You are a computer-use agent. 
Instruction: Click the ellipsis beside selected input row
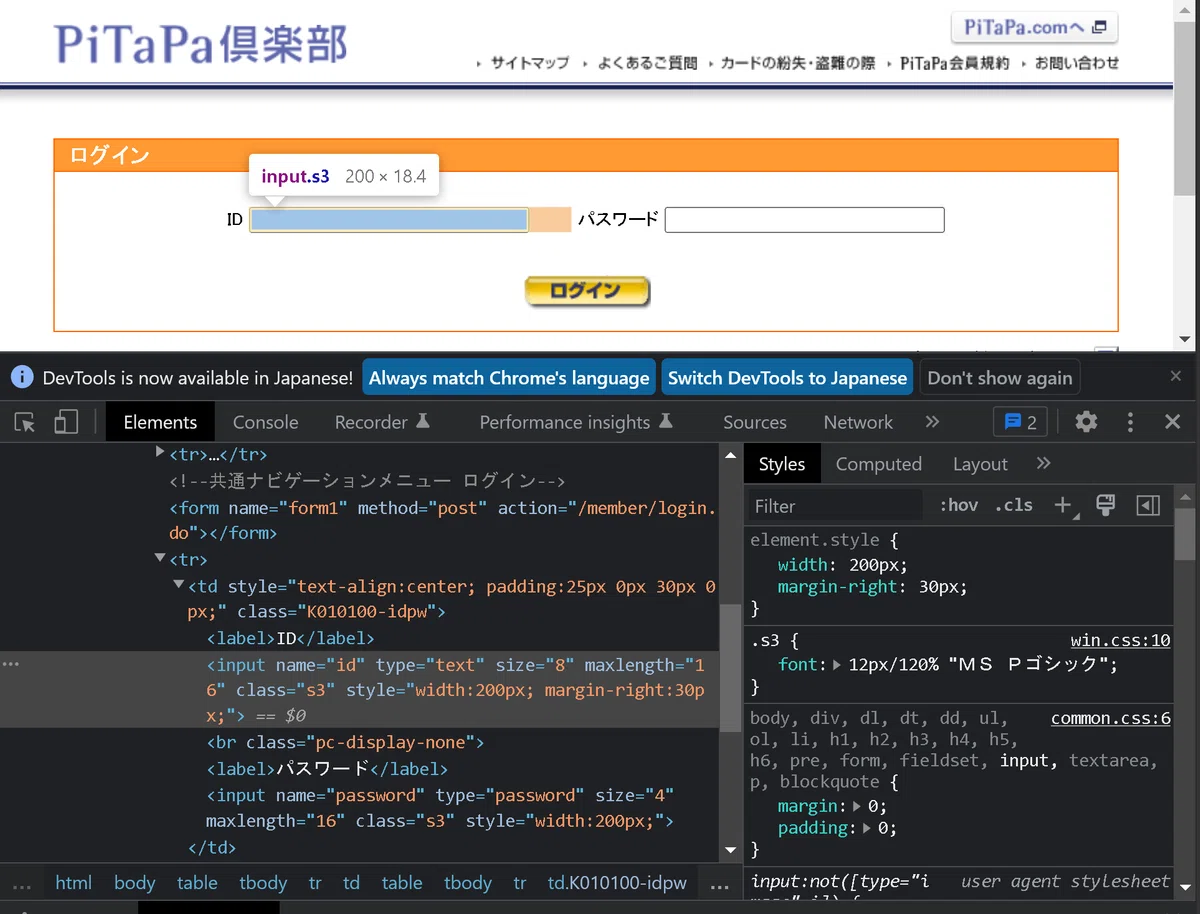(x=11, y=664)
